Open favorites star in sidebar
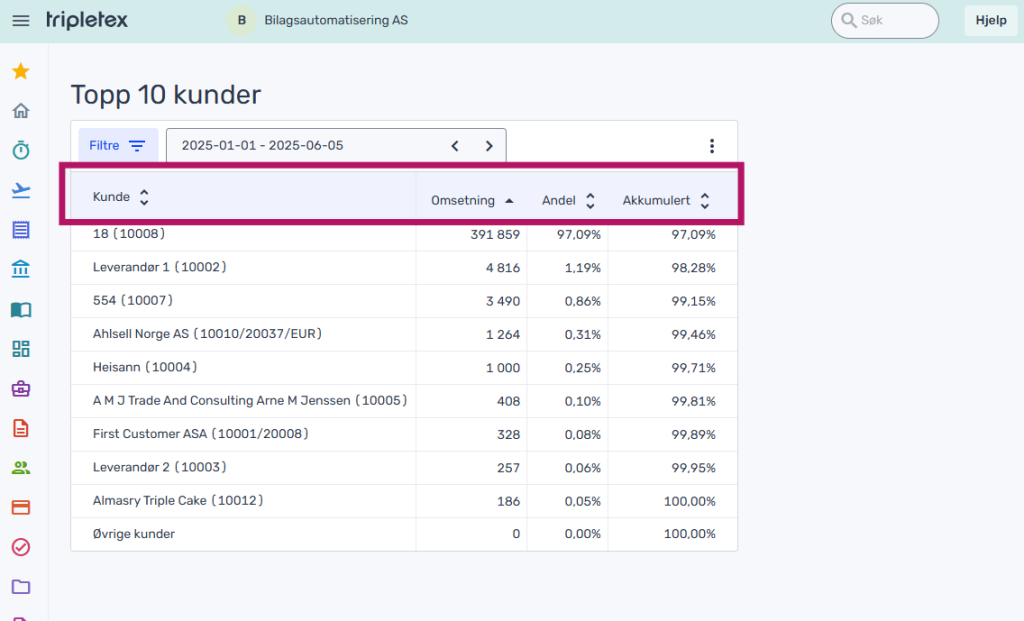 click(21, 71)
